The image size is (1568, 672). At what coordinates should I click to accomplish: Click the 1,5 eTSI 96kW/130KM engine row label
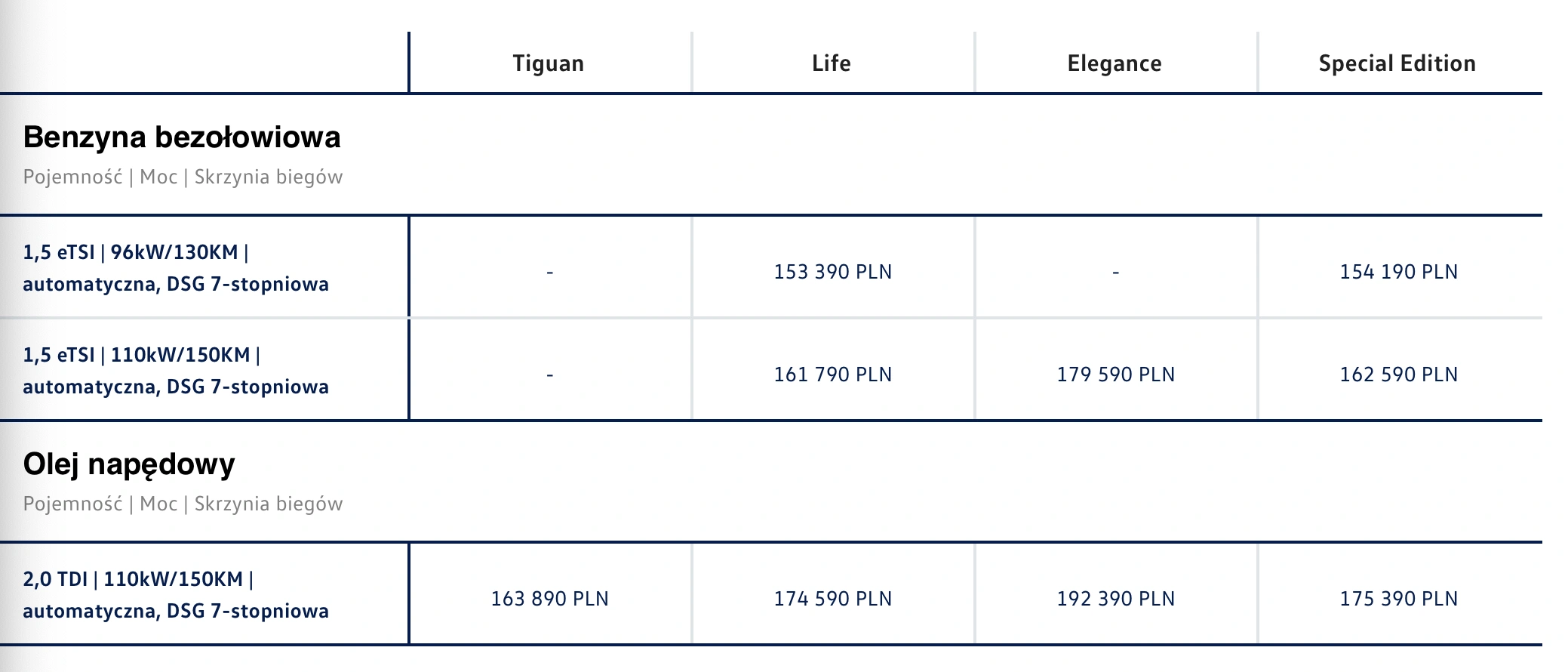(x=176, y=268)
